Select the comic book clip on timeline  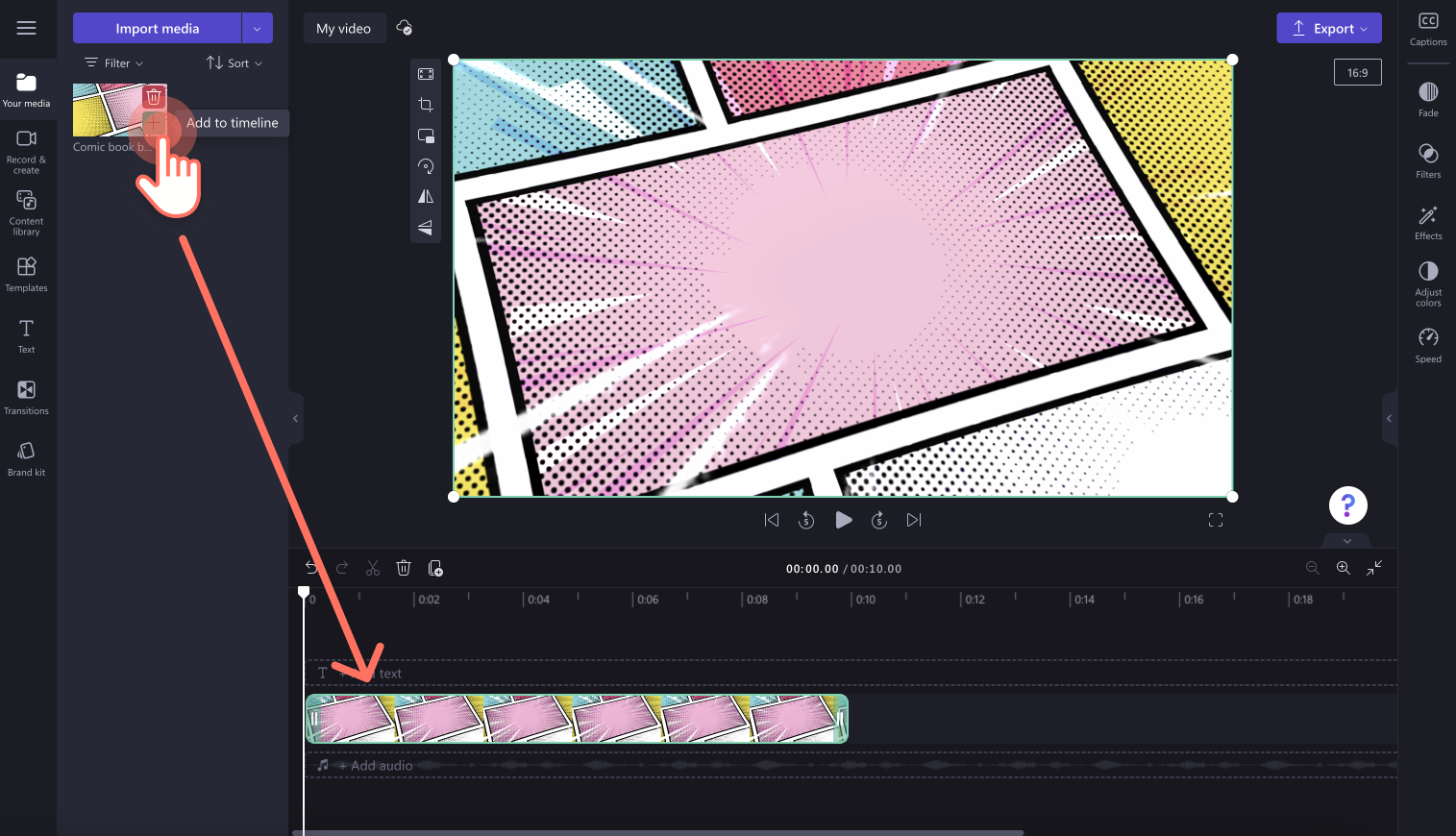(577, 719)
